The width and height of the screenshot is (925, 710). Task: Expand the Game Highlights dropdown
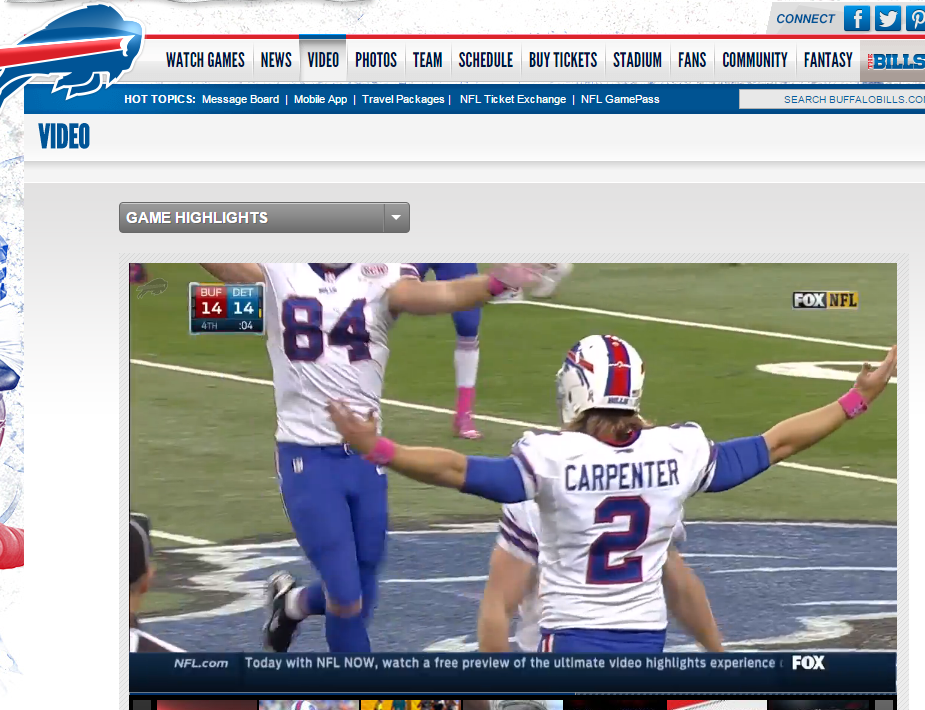(x=264, y=218)
